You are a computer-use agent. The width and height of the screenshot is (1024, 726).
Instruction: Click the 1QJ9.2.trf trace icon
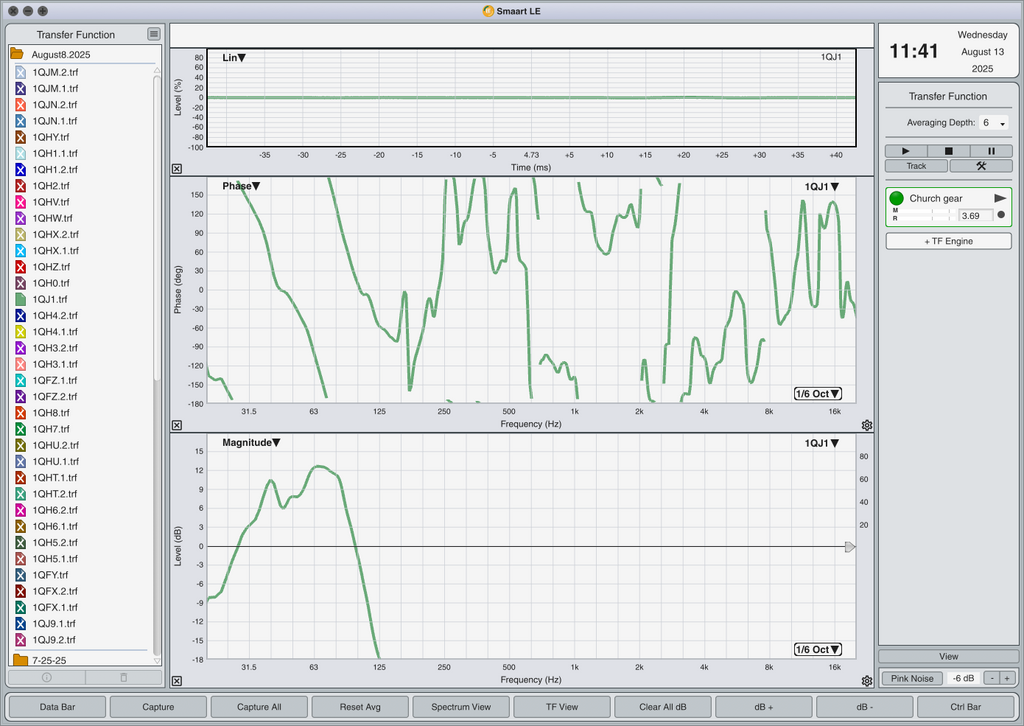[x=20, y=640]
